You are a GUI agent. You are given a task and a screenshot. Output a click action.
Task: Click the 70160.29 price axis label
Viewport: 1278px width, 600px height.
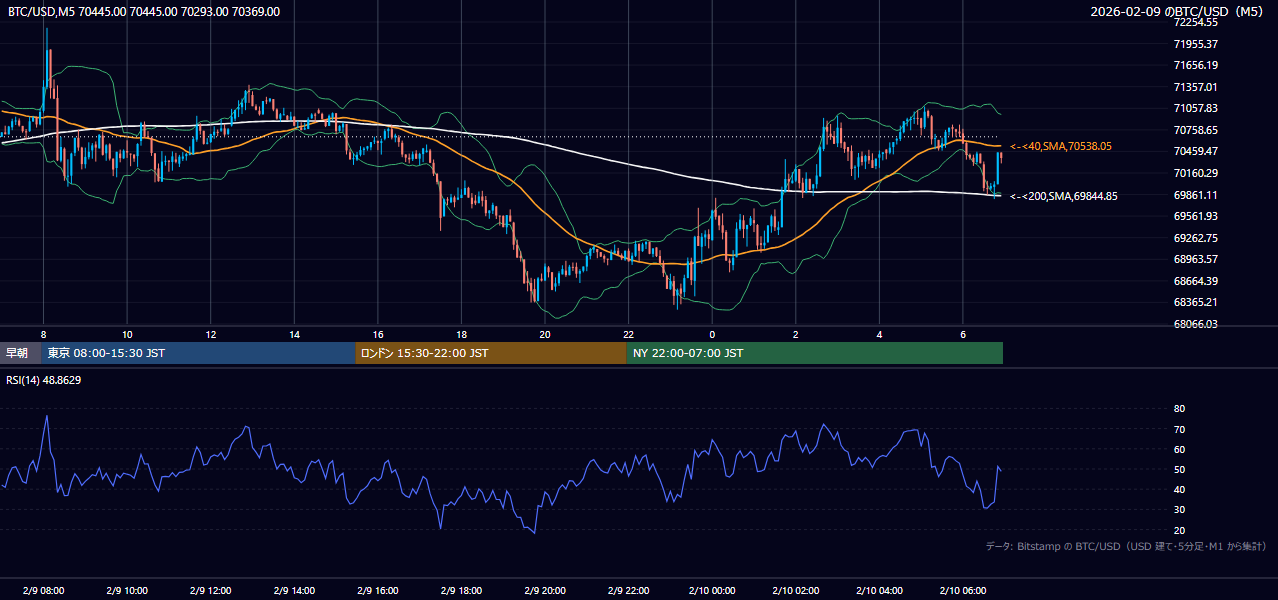(x=1196, y=173)
